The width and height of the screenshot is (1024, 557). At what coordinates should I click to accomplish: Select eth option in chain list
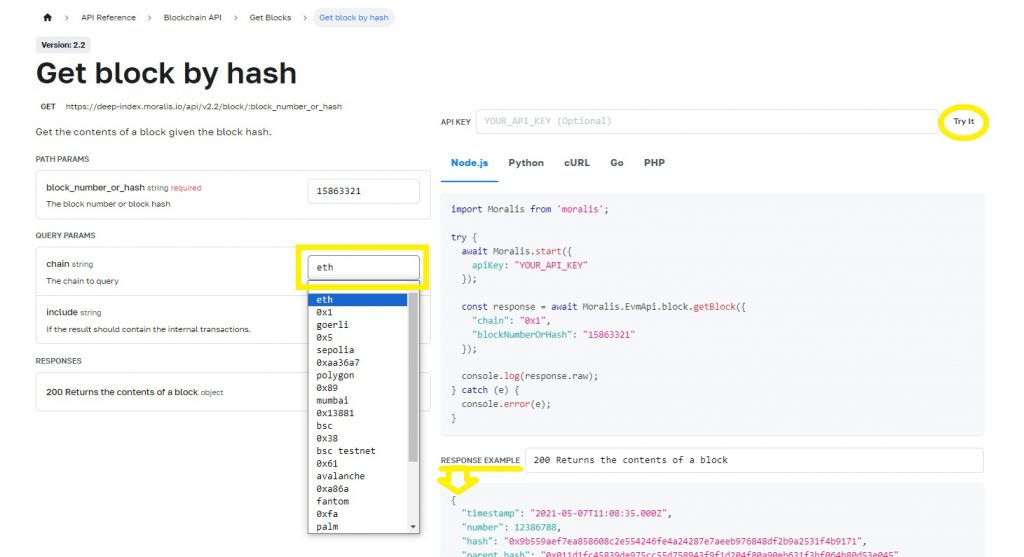pos(358,300)
